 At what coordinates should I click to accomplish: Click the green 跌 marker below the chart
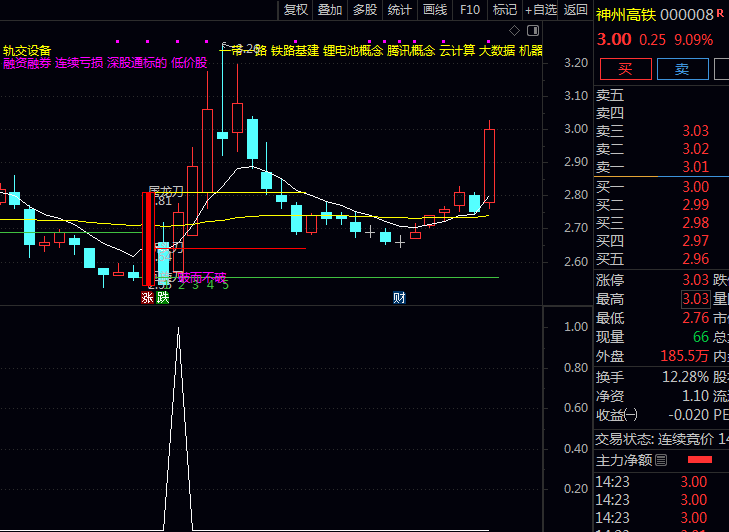coord(162,297)
